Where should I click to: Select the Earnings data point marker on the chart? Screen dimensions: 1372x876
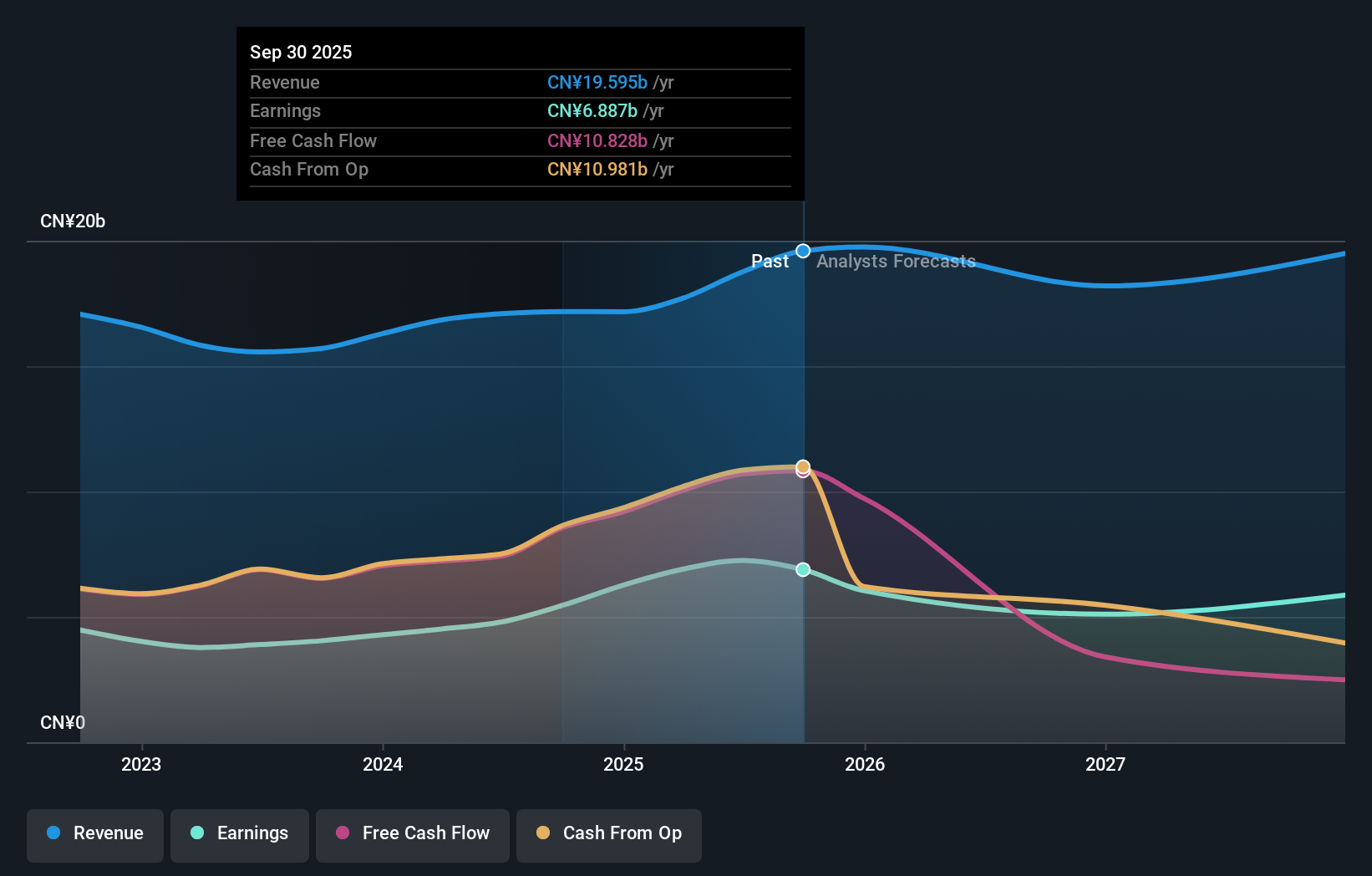[803, 570]
